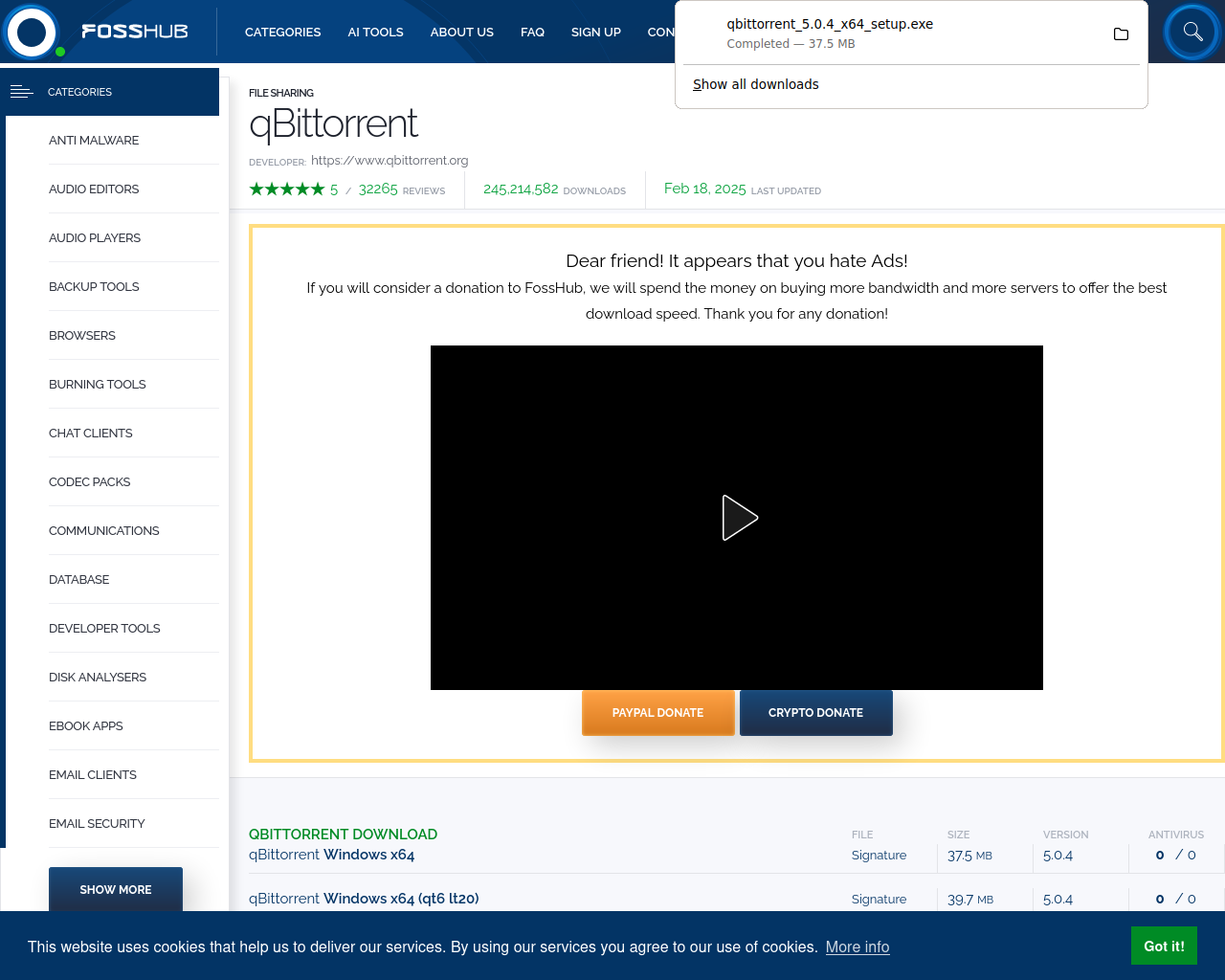Viewport: 1225px width, 980px height.
Task: Select Database category
Action: pyautogui.click(x=79, y=579)
